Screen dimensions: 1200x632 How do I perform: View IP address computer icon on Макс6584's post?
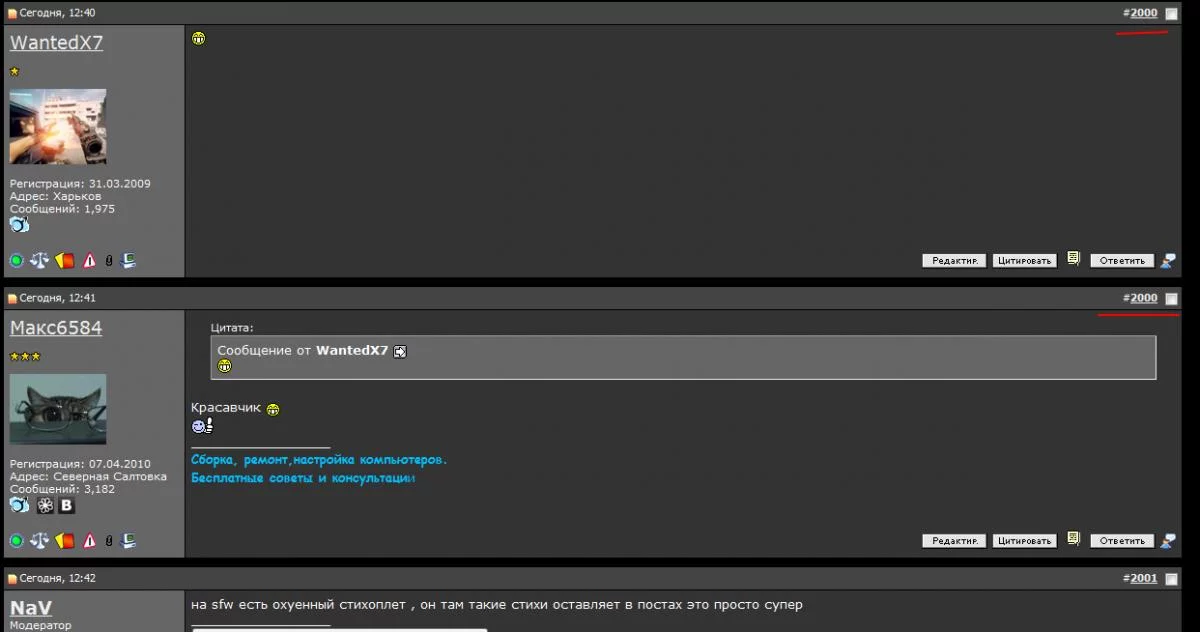(x=128, y=540)
